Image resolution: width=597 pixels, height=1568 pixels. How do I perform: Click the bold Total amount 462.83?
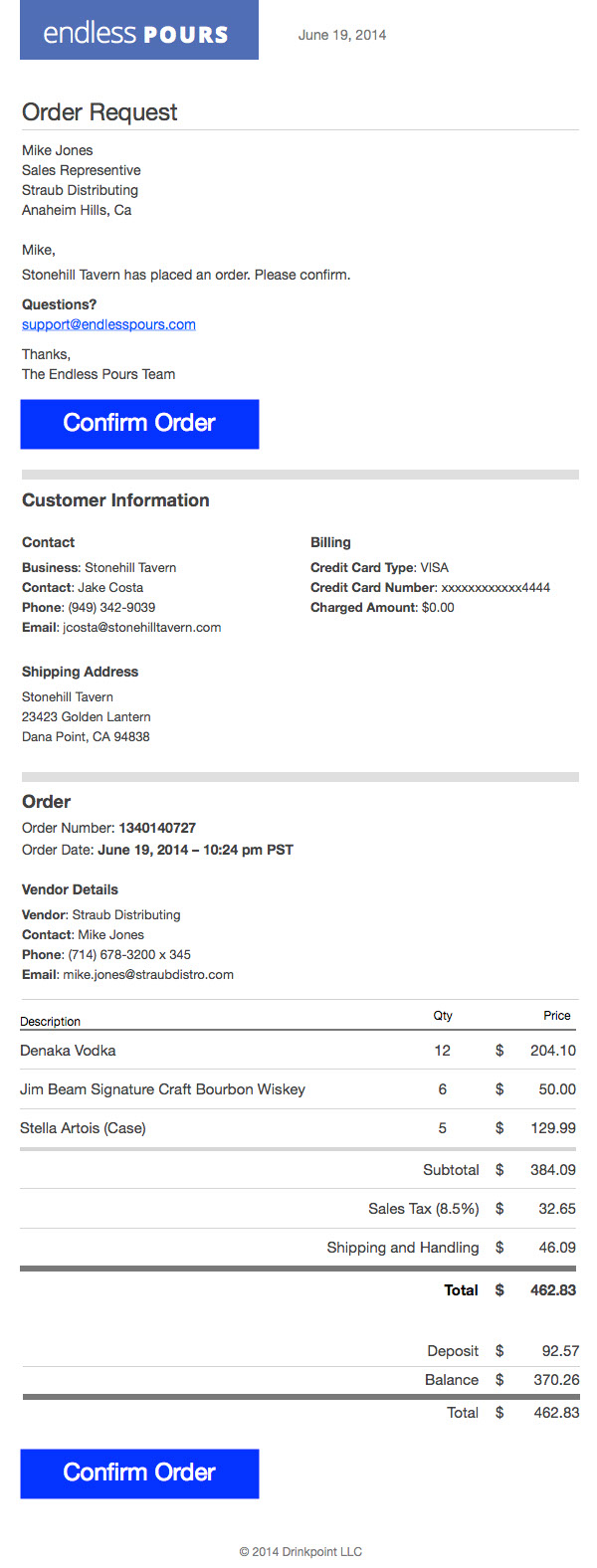553,1289
